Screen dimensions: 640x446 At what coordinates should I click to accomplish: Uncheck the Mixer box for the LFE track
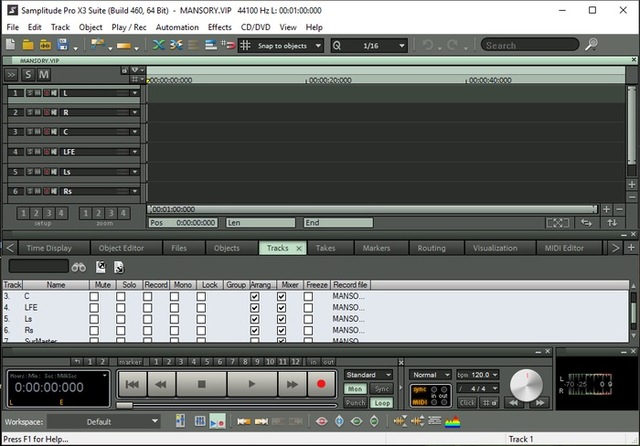click(282, 308)
